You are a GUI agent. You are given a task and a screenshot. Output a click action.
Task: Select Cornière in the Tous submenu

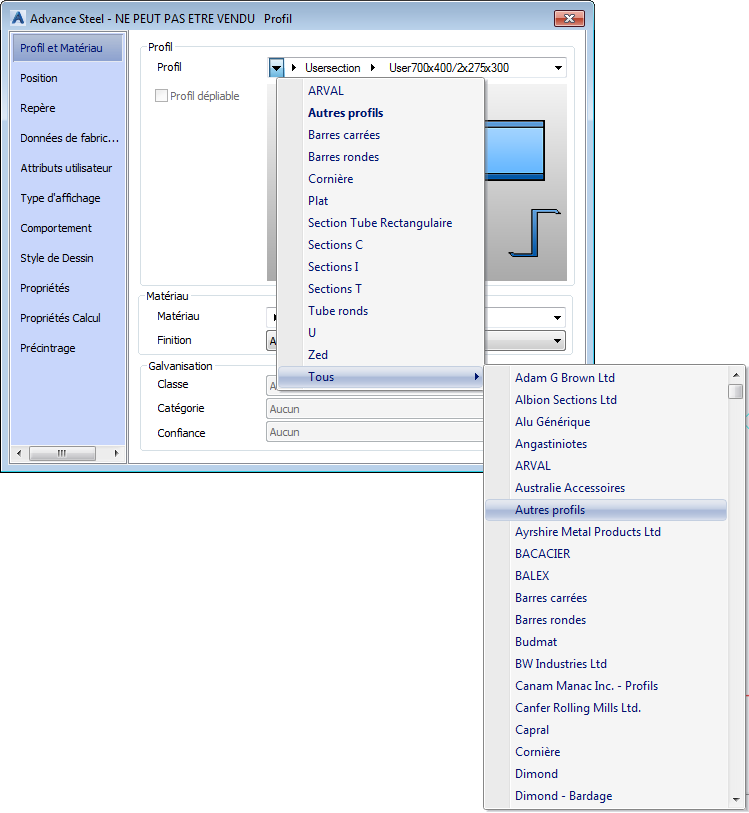606,752
